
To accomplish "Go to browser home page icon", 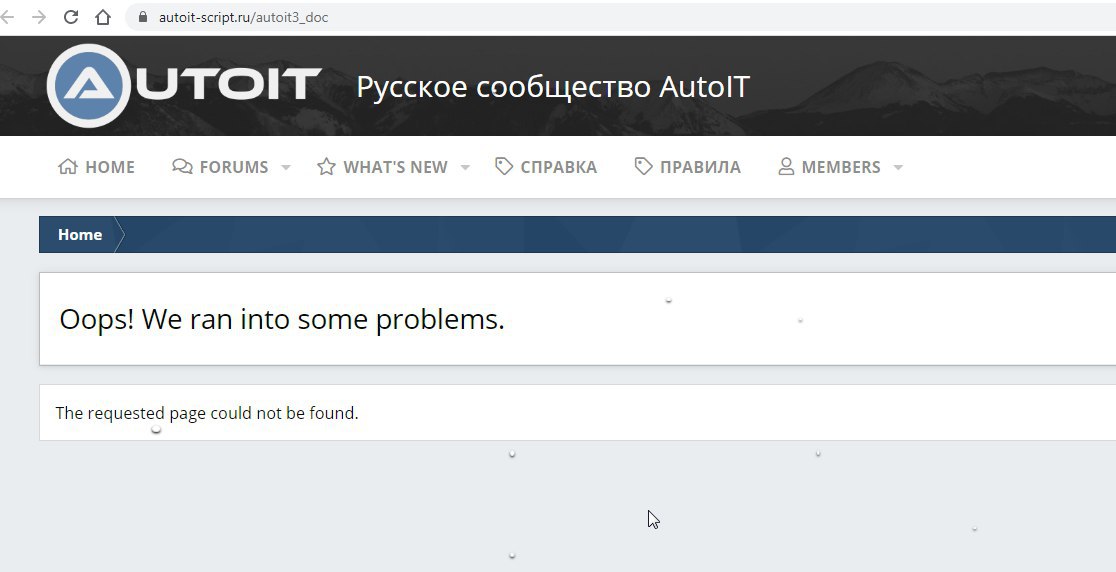I will (102, 17).
